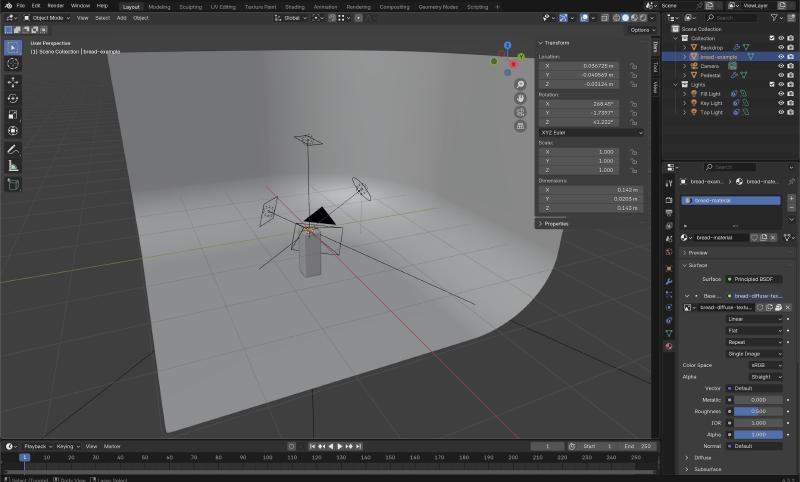Switch orthographic/perspective grid icon
800x482 pixels.
[520, 126]
